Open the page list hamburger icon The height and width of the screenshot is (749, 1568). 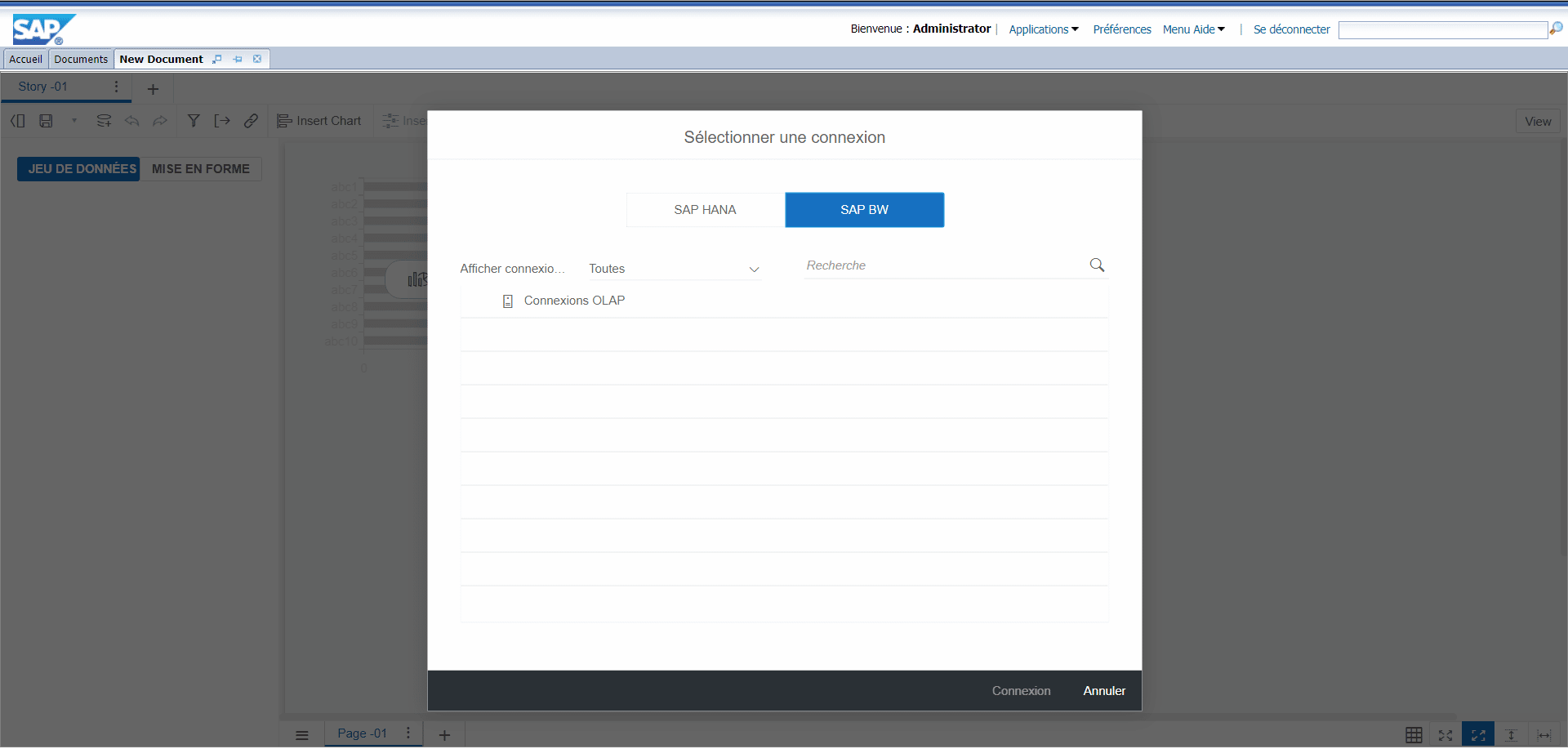[x=302, y=735]
